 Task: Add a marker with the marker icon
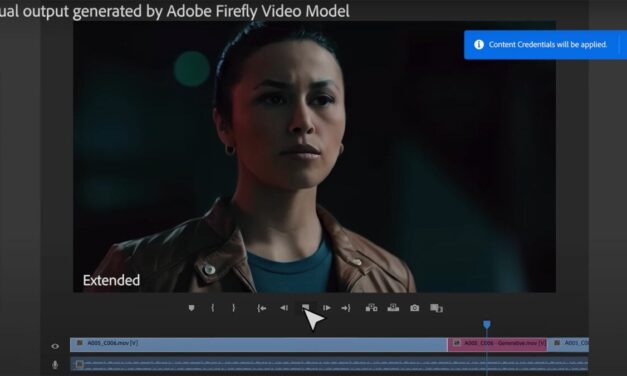(192, 308)
